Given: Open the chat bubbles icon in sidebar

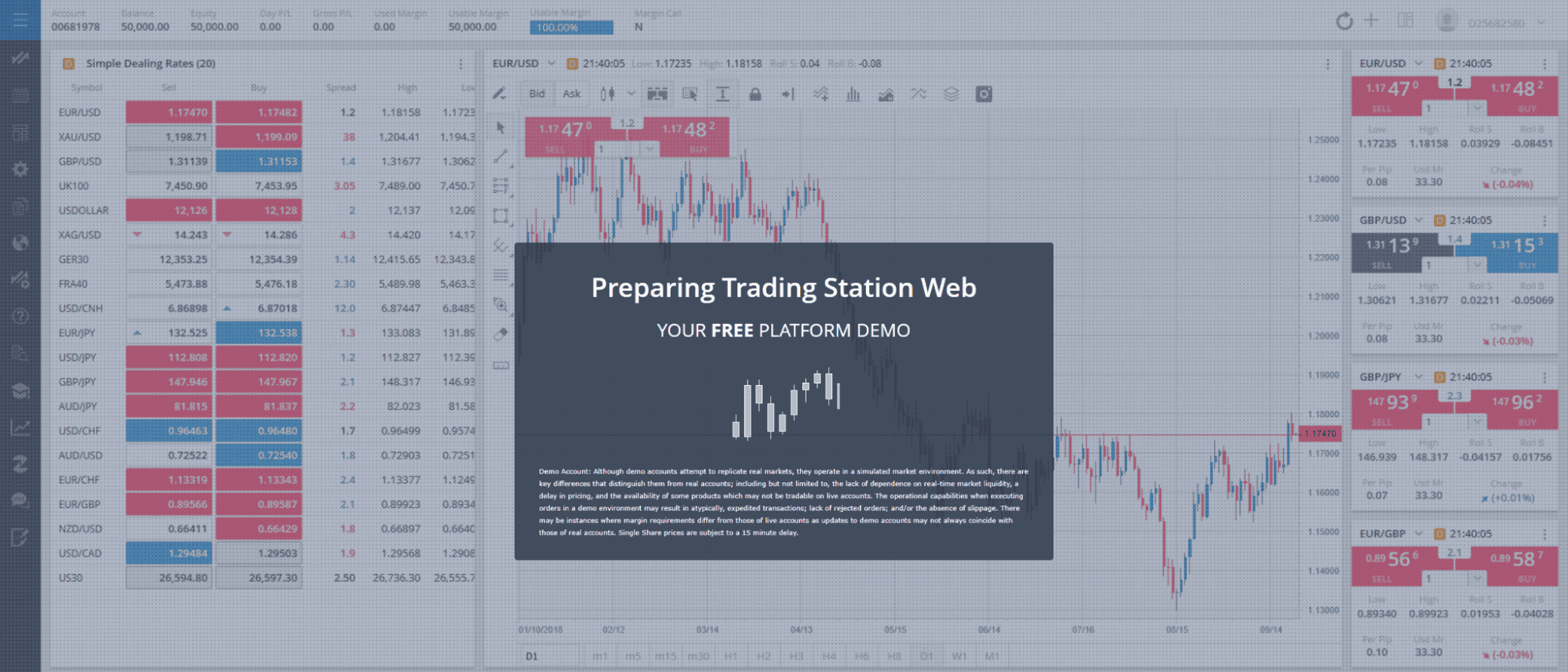Looking at the screenshot, I should point(20,500).
